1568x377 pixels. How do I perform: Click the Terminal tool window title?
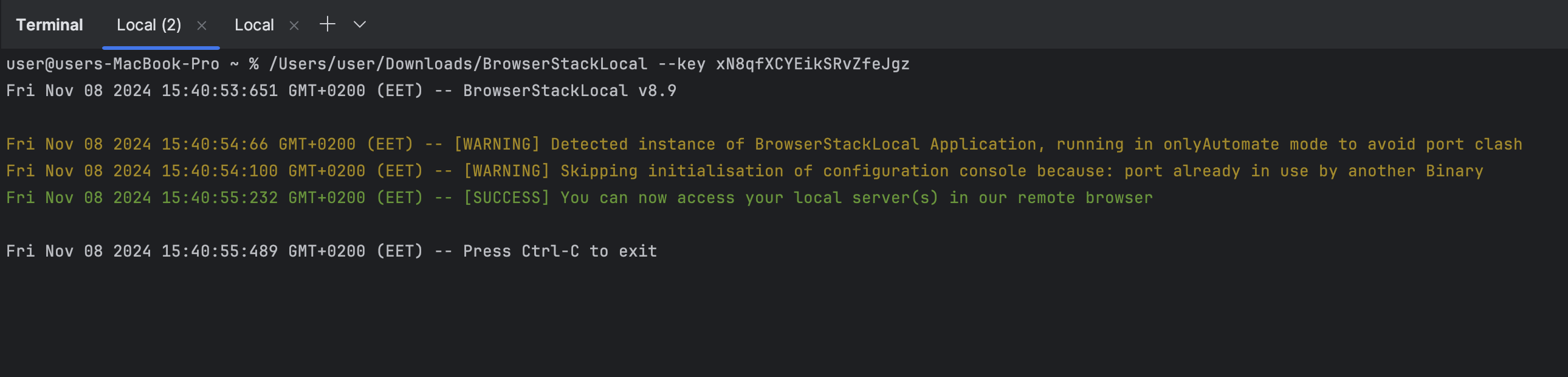point(49,25)
